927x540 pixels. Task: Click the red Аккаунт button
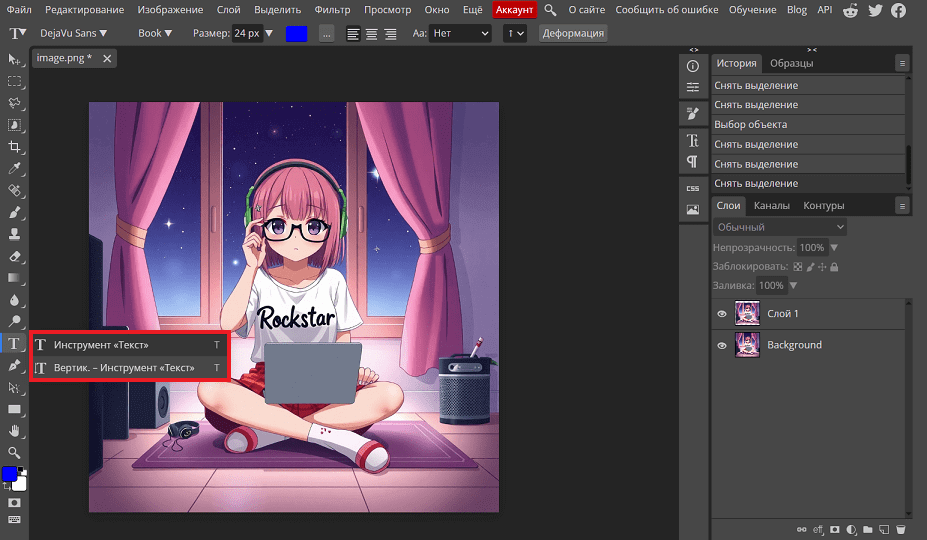tap(515, 9)
